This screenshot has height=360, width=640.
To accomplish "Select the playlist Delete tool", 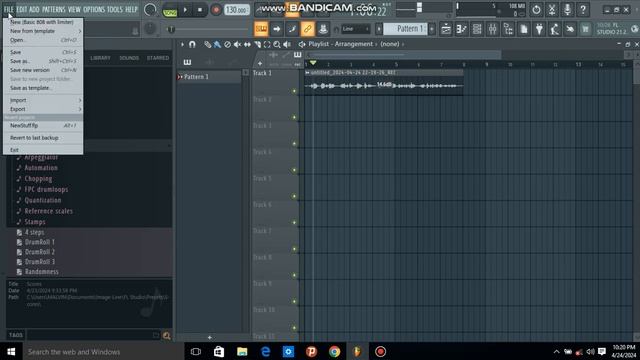I will pyautogui.click(x=227, y=44).
